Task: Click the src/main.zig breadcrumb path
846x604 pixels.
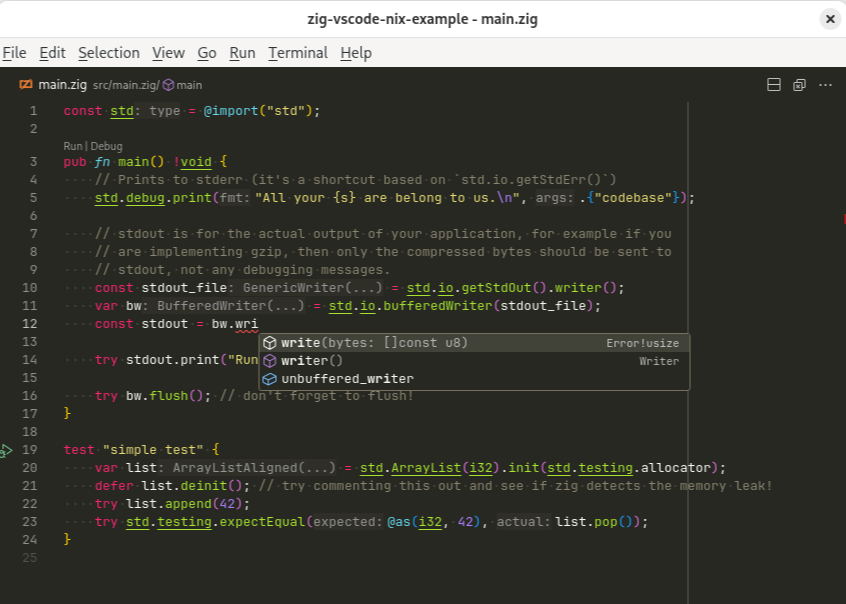Action: pyautogui.click(x=125, y=85)
